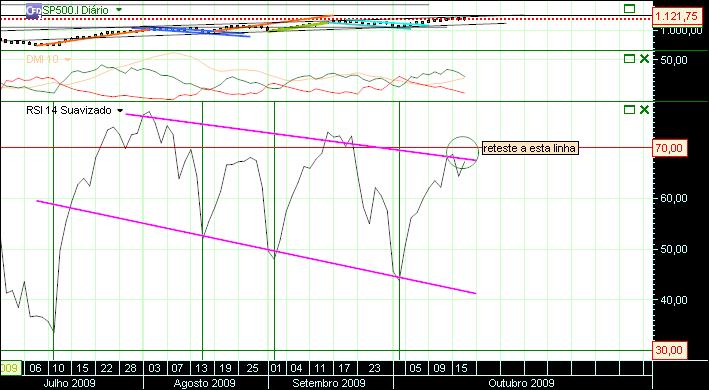This screenshot has height=390, width=709.
Task: Click date 17 on the time axis
Action: point(344,368)
